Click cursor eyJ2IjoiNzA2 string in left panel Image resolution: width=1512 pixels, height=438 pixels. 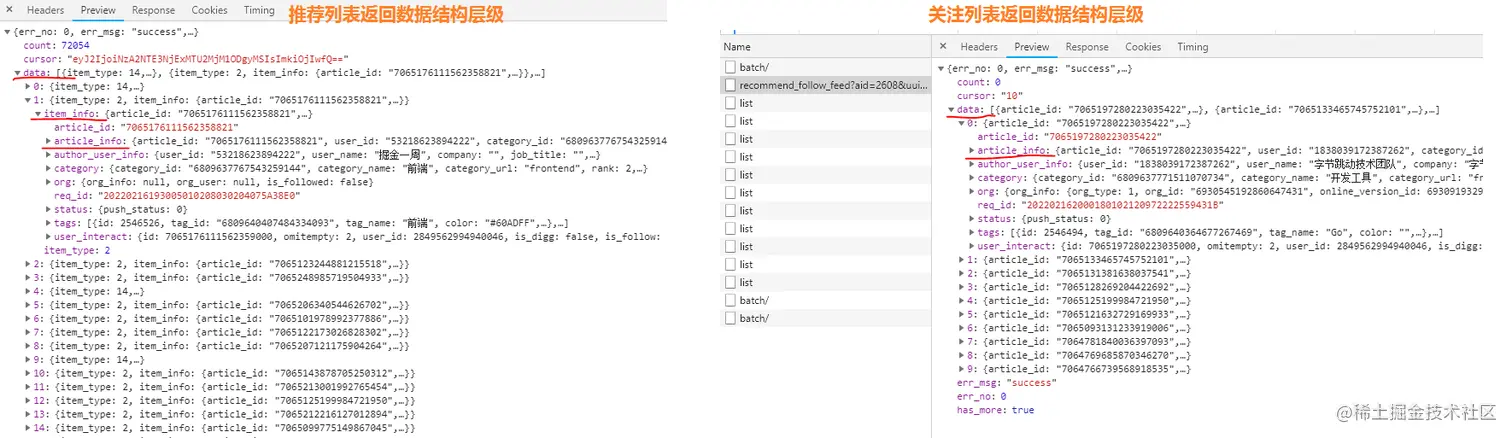[x=208, y=59]
